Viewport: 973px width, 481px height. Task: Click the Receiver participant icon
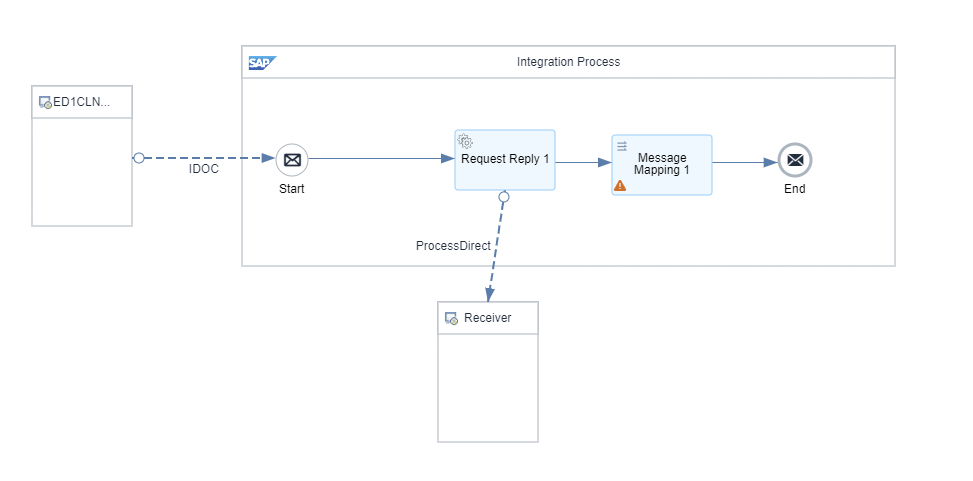tap(451, 318)
